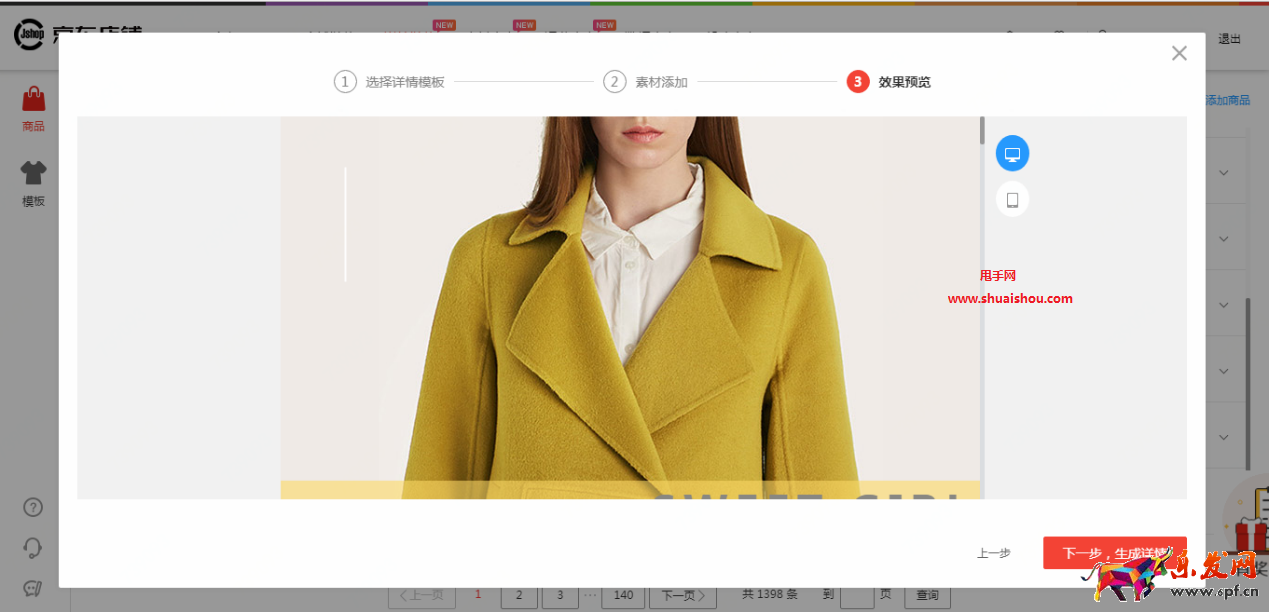
Task: Go to step 2 素材添加
Action: click(646, 82)
